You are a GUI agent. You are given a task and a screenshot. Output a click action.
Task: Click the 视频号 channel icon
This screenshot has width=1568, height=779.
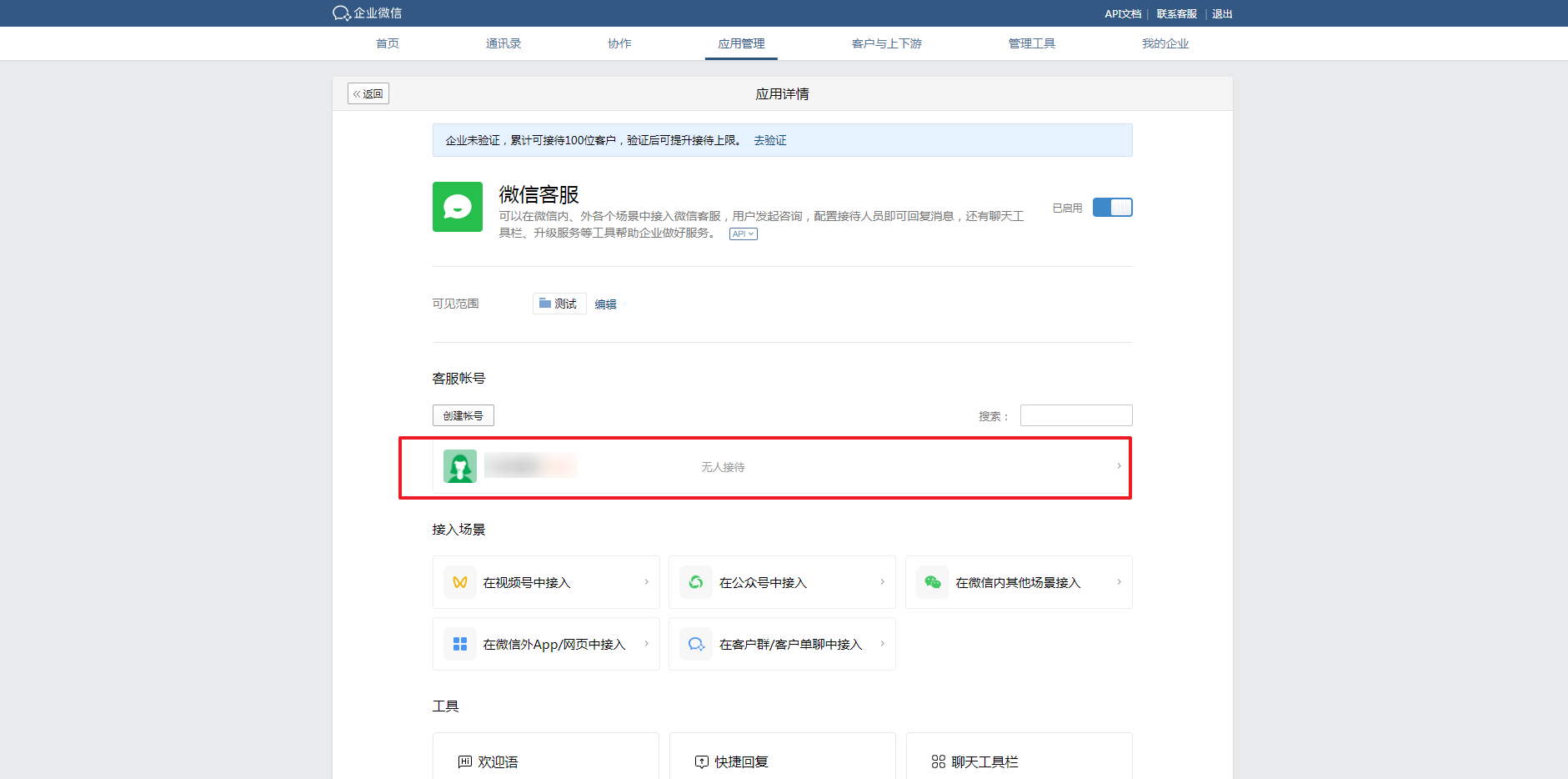[459, 582]
